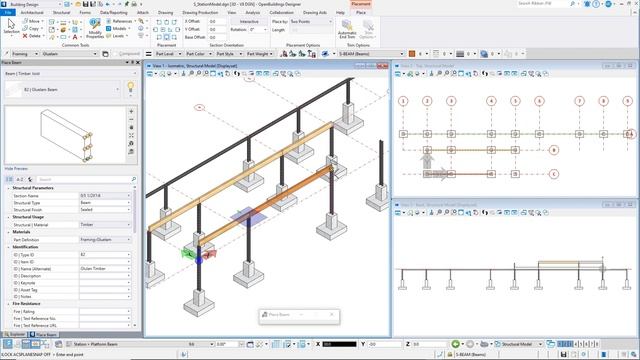This screenshot has height=360, width=640.
Task: Toggle view number 1 in view group
Action: (x=560, y=344)
